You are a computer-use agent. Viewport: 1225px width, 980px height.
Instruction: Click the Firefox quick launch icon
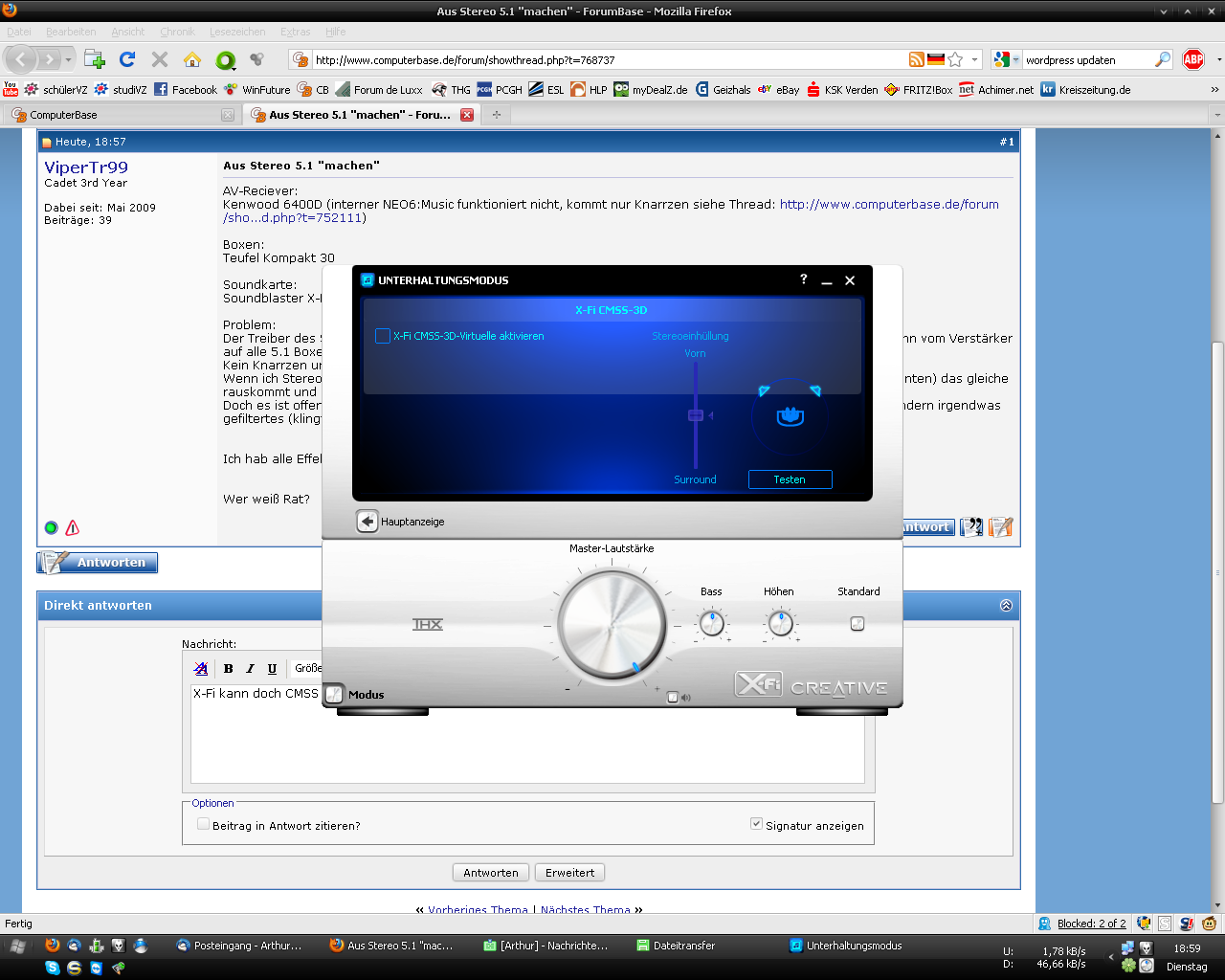pos(53,946)
